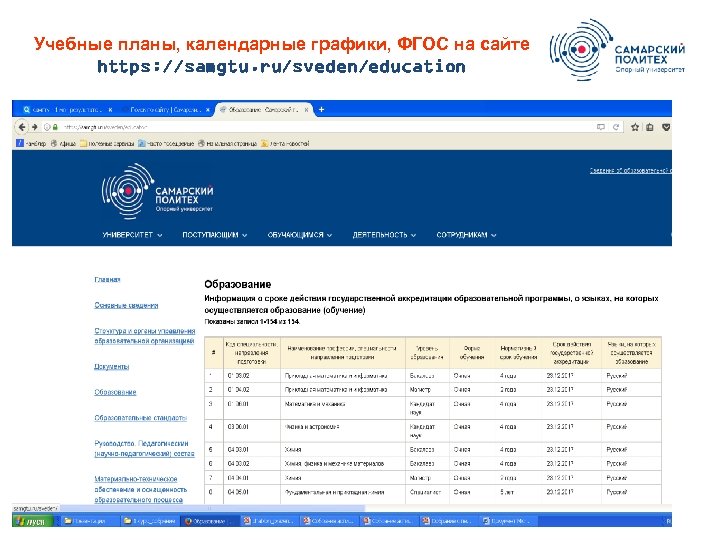The image size is (720, 540).
Task: Switch to the 'Поиск по сайту' tab
Action: (x=165, y=110)
